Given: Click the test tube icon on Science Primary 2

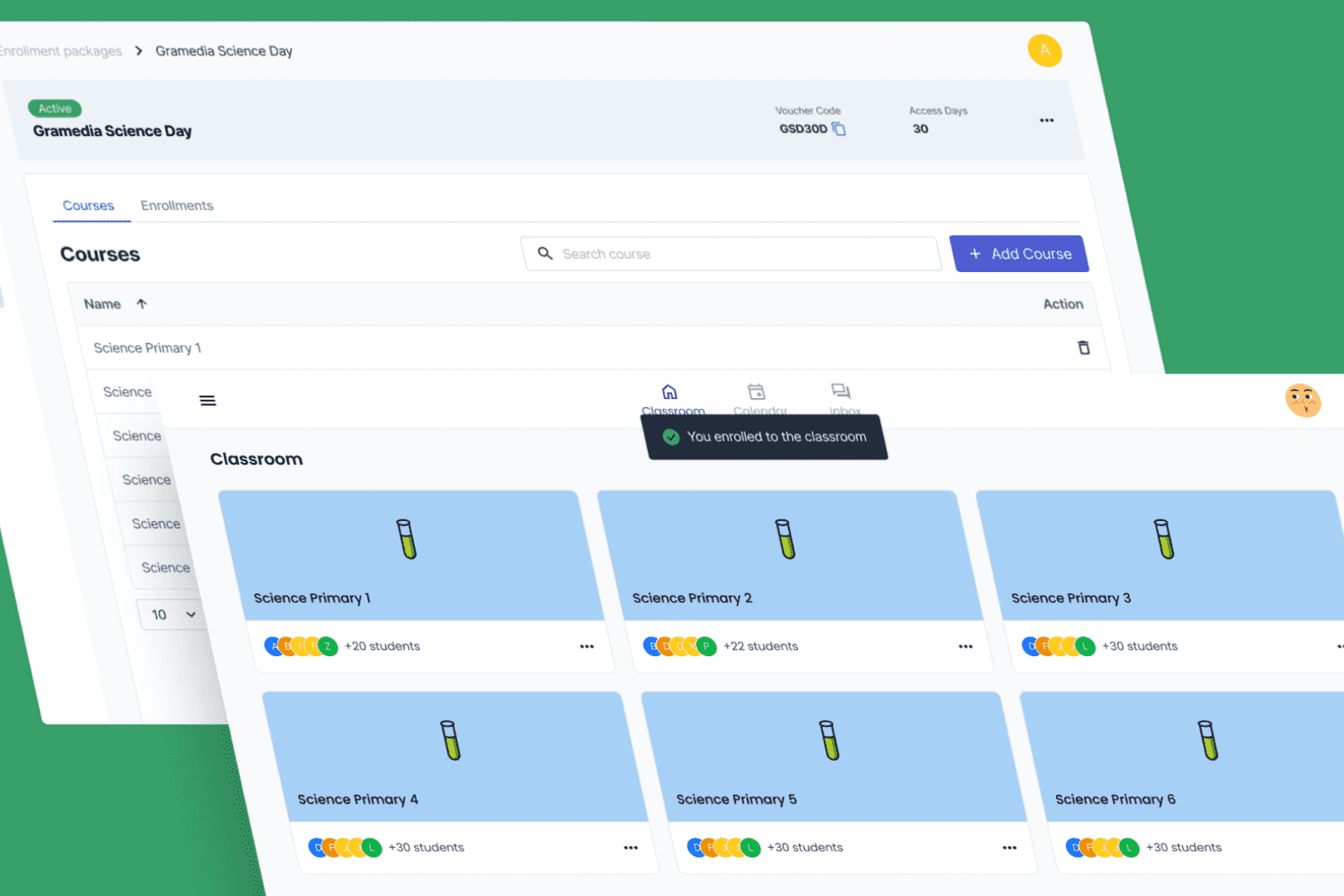Looking at the screenshot, I should coord(786,539).
